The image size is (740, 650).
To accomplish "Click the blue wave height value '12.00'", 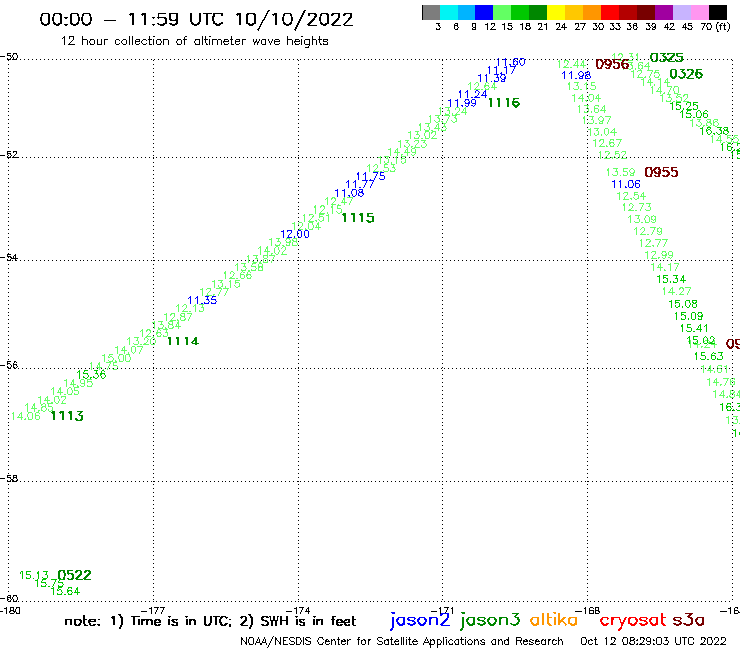I will click(x=295, y=234).
